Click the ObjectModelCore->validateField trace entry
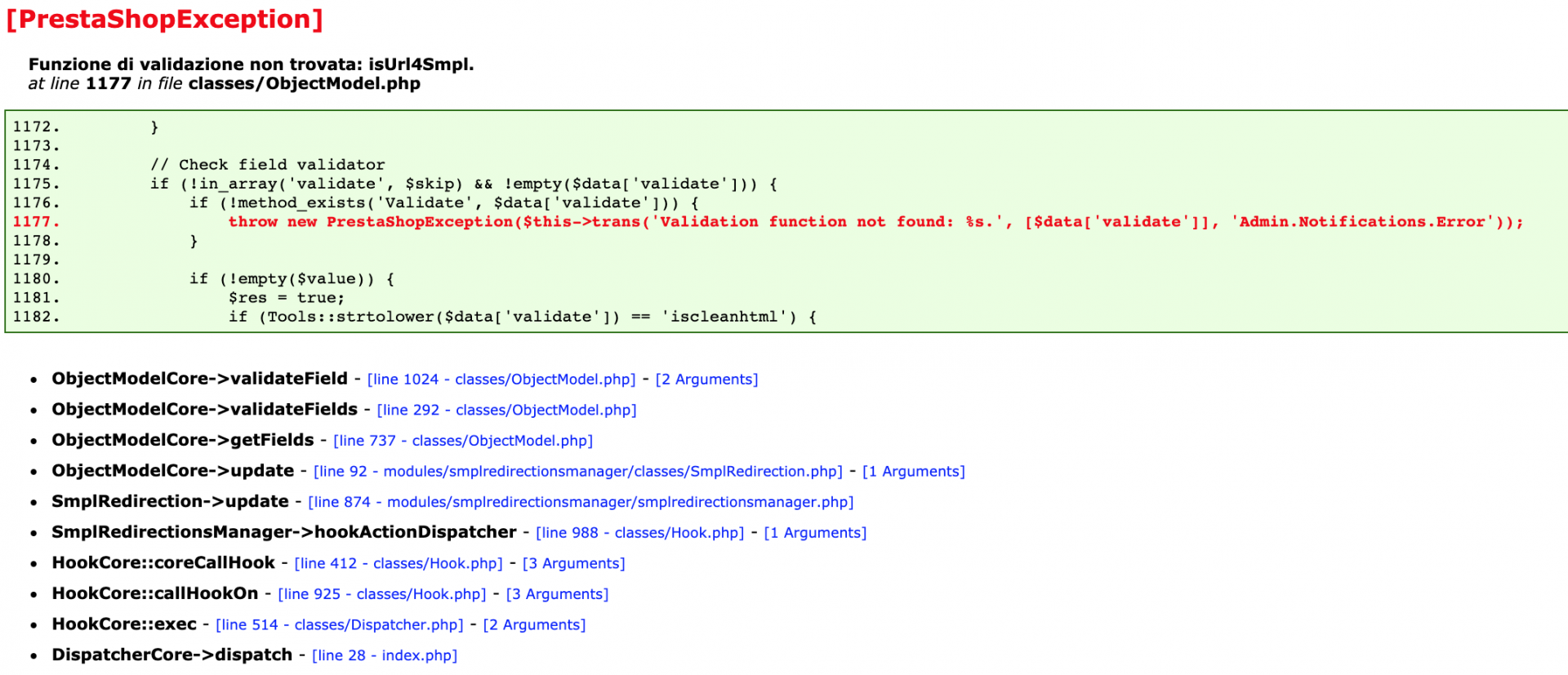 pos(199,379)
